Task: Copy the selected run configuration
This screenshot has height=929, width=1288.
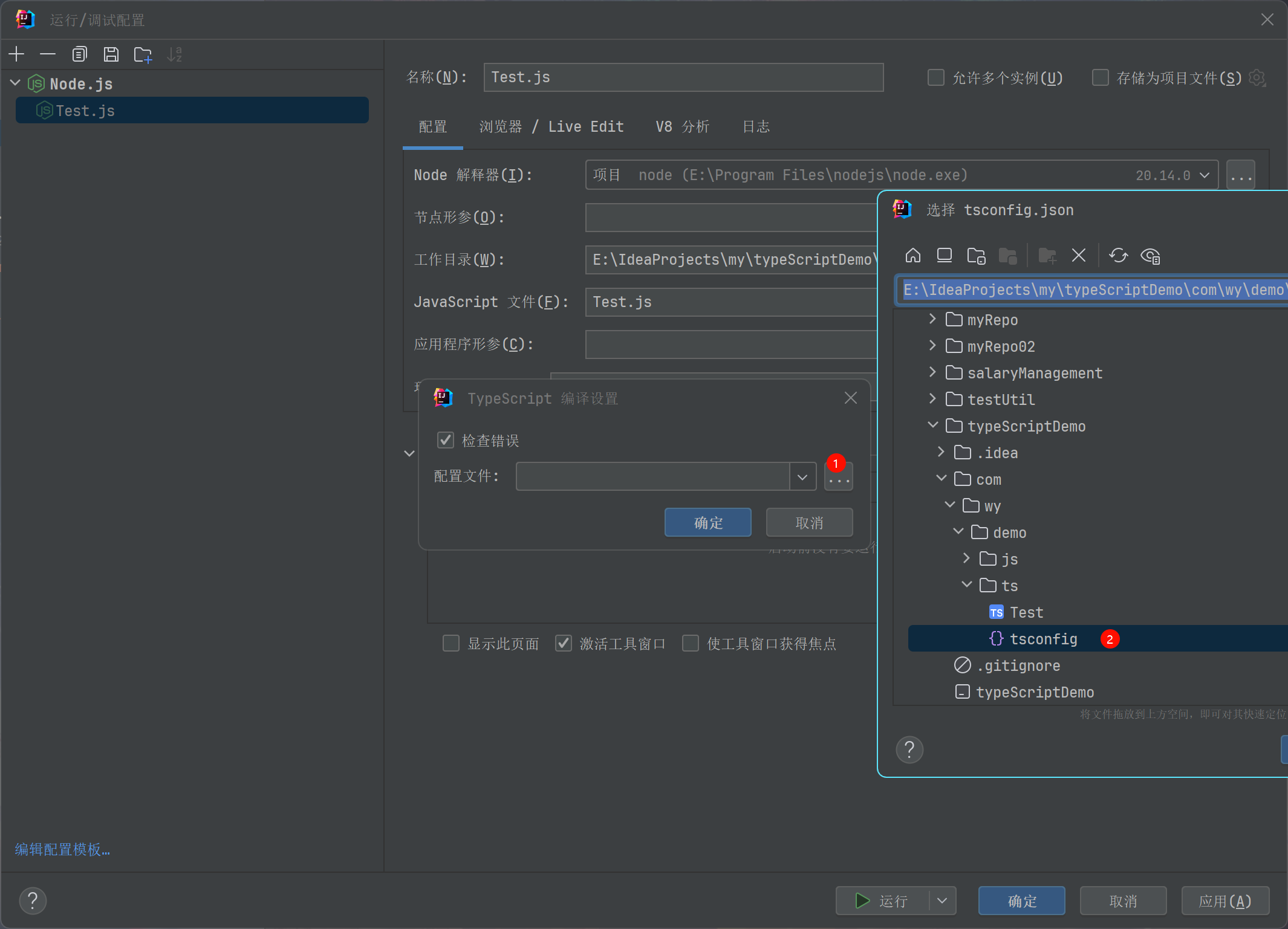Action: coord(79,54)
